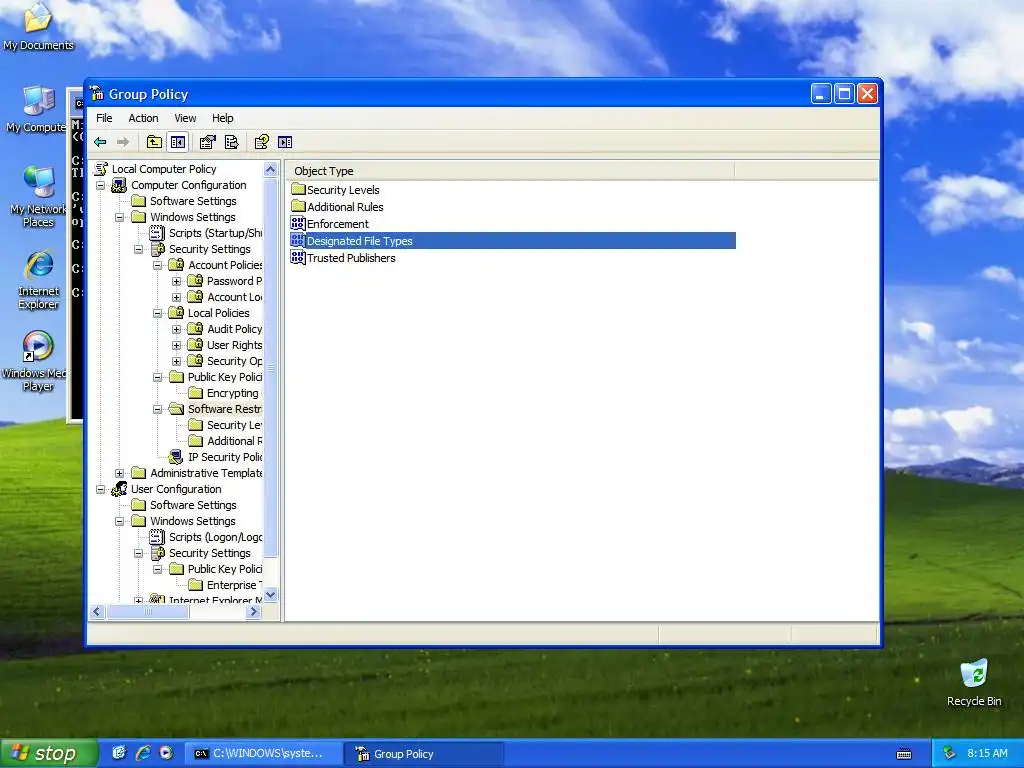Screen dimensions: 1024x768
Task: Collapse the User Configuration node
Action: pos(101,489)
